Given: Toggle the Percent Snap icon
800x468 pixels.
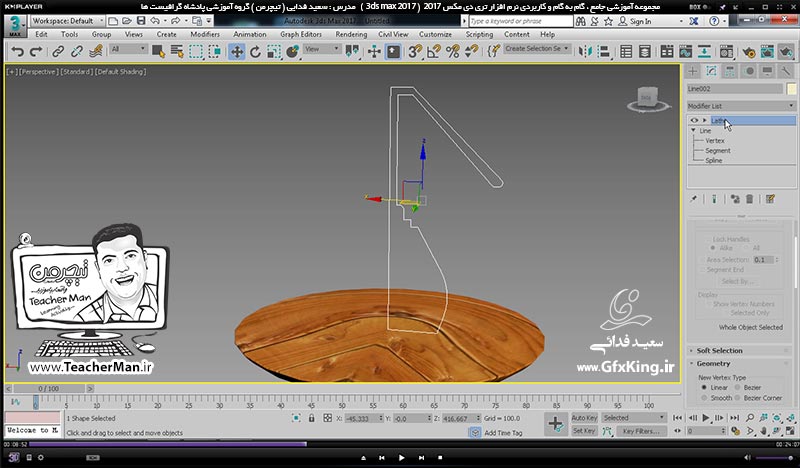Looking at the screenshot, I should 453,52.
